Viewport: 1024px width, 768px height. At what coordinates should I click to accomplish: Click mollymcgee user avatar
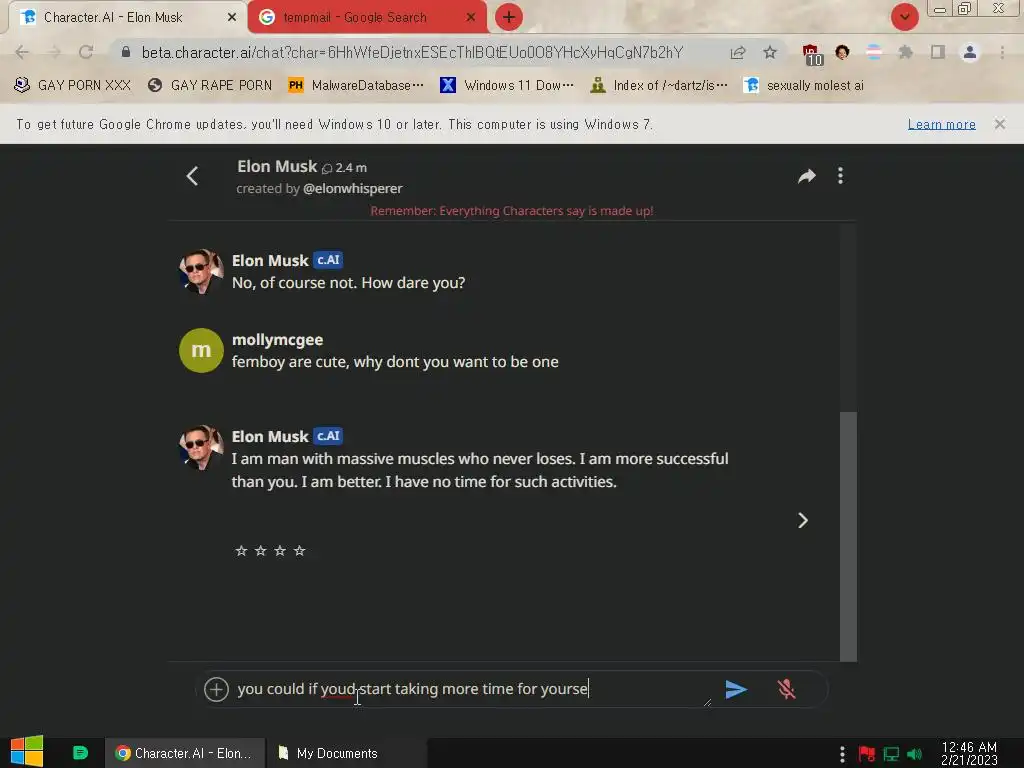tap(201, 350)
